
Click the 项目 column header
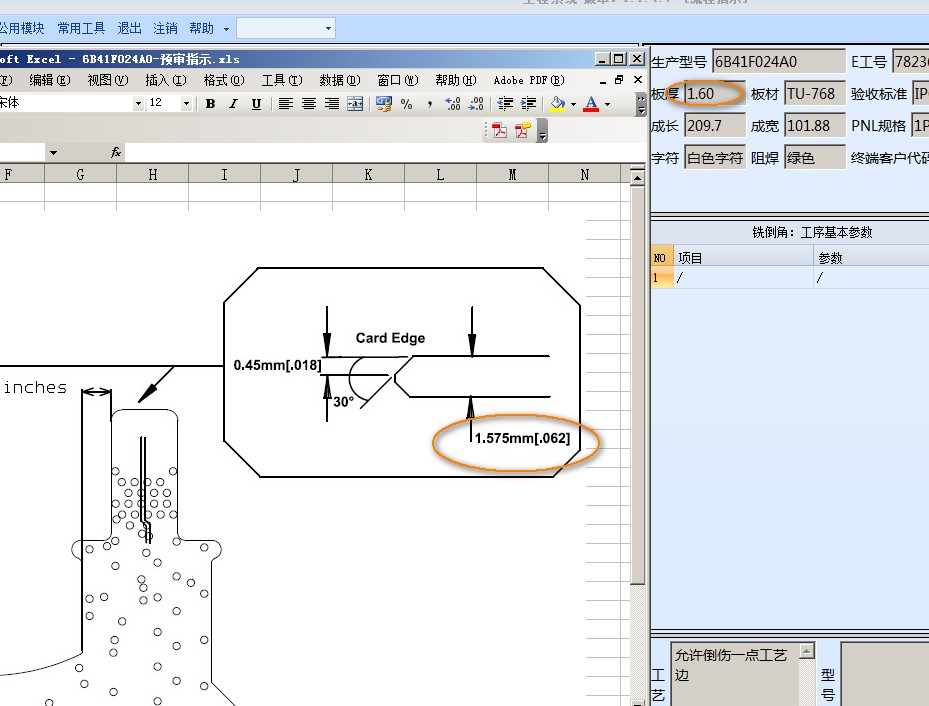[744, 258]
